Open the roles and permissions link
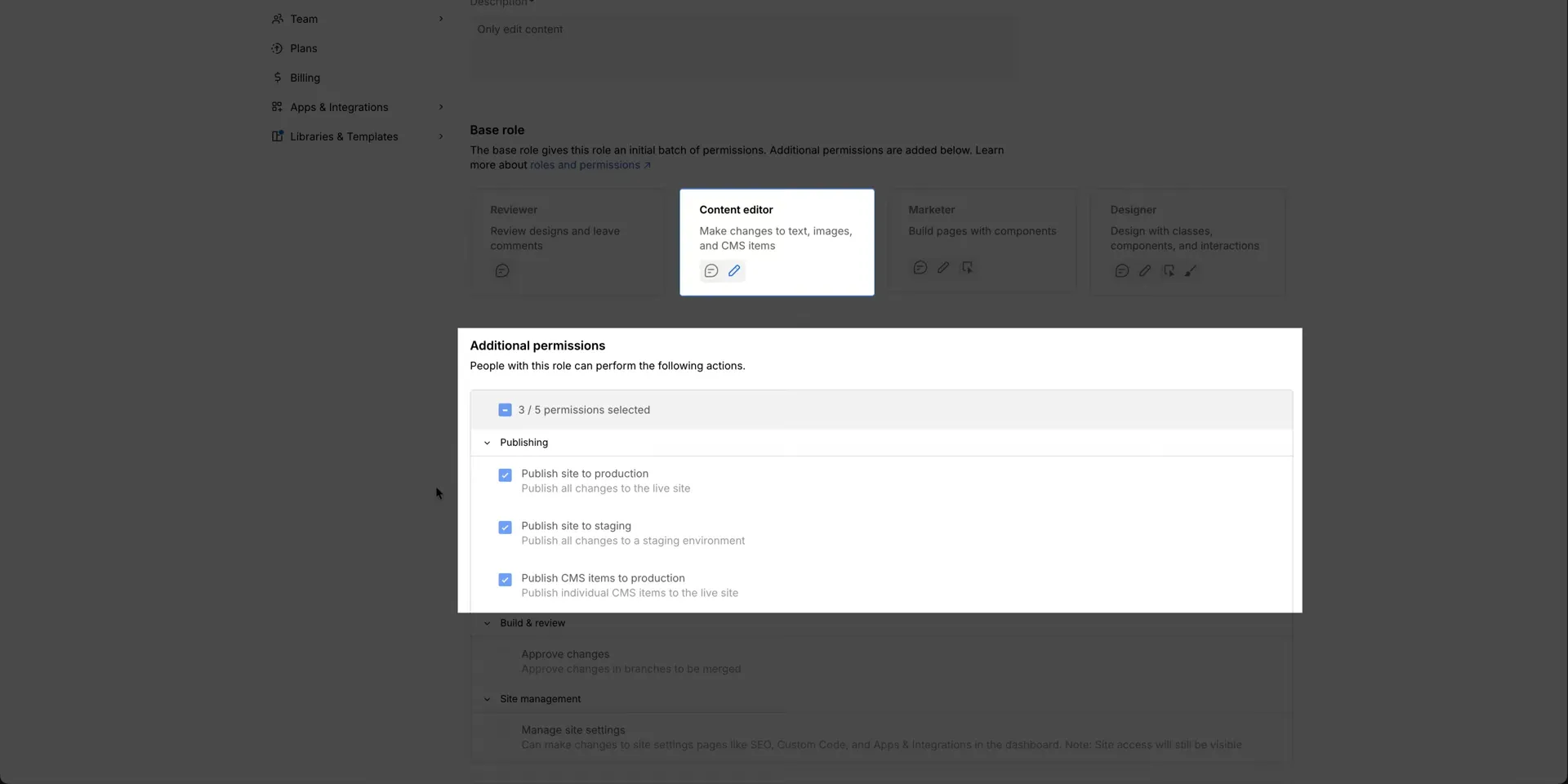The height and width of the screenshot is (784, 1568). pyautogui.click(x=590, y=165)
